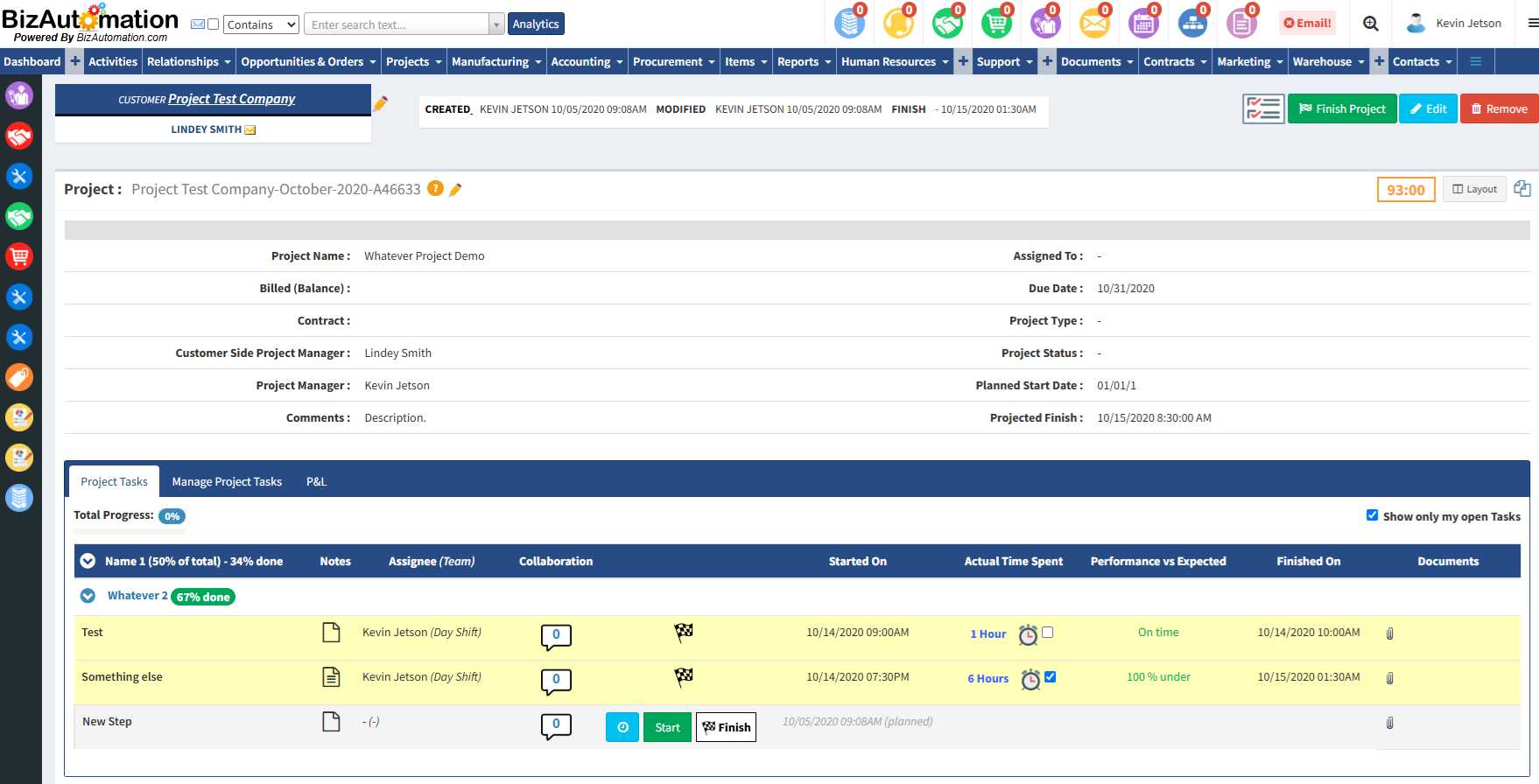Image resolution: width=1539 pixels, height=784 pixels.
Task: Click the Total Progress 0% badge
Action: pos(172,516)
